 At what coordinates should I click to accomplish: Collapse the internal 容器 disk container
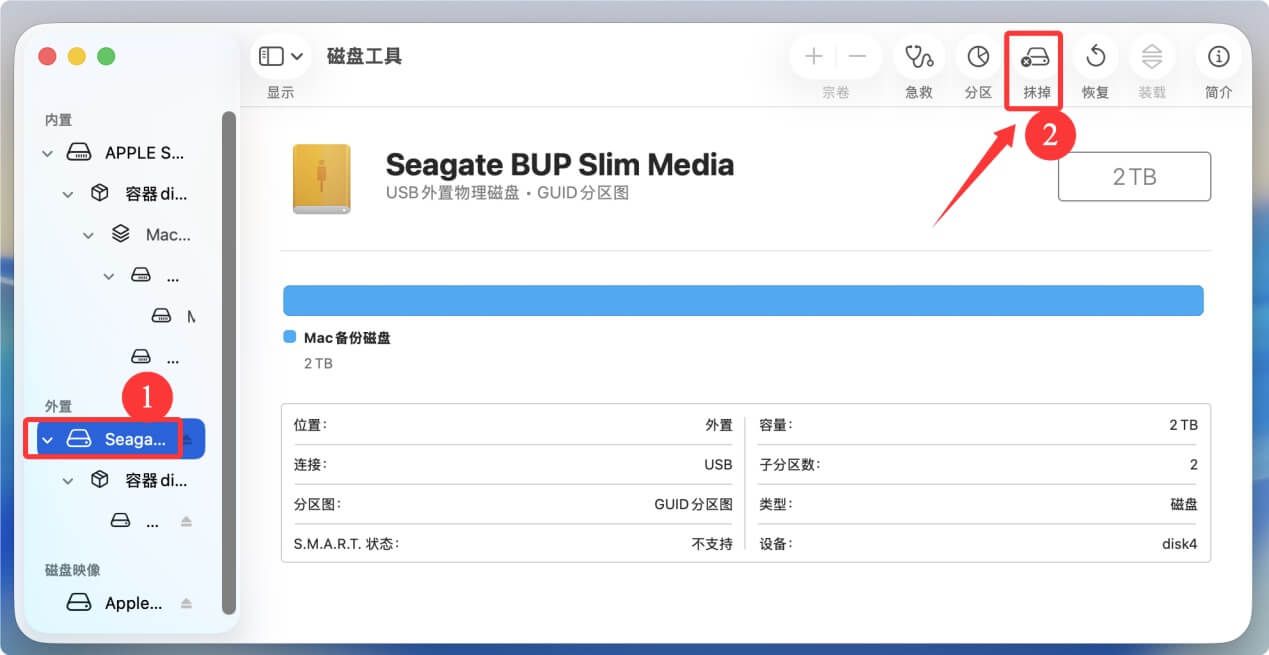(x=68, y=194)
